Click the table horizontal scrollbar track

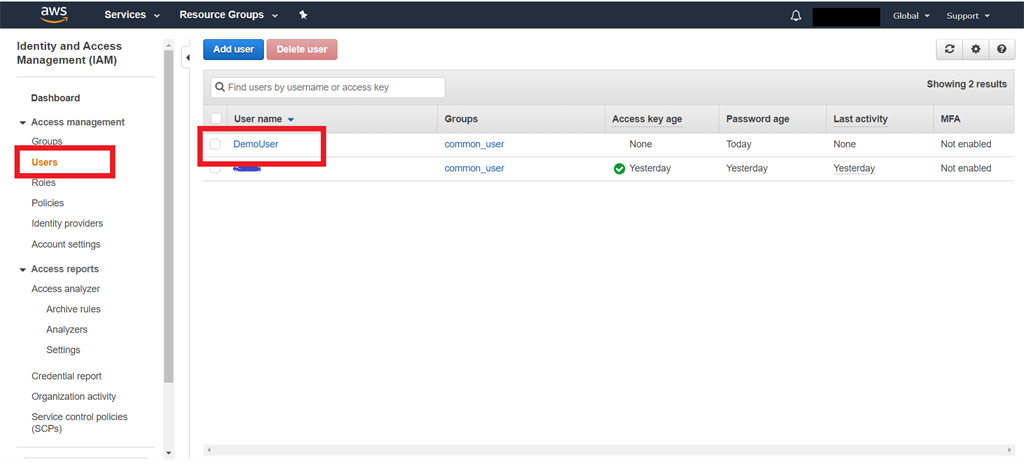607,450
